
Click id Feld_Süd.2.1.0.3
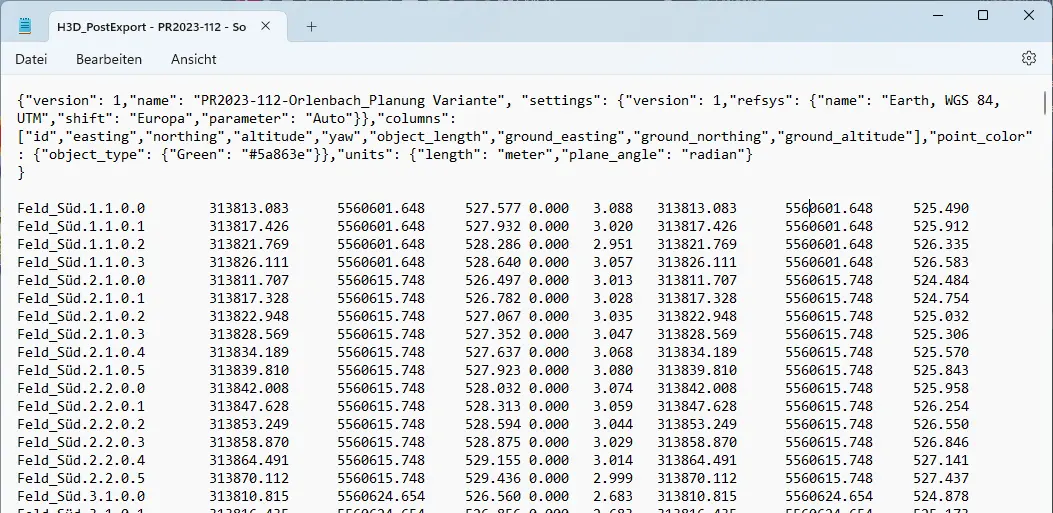pyautogui.click(x=81, y=334)
